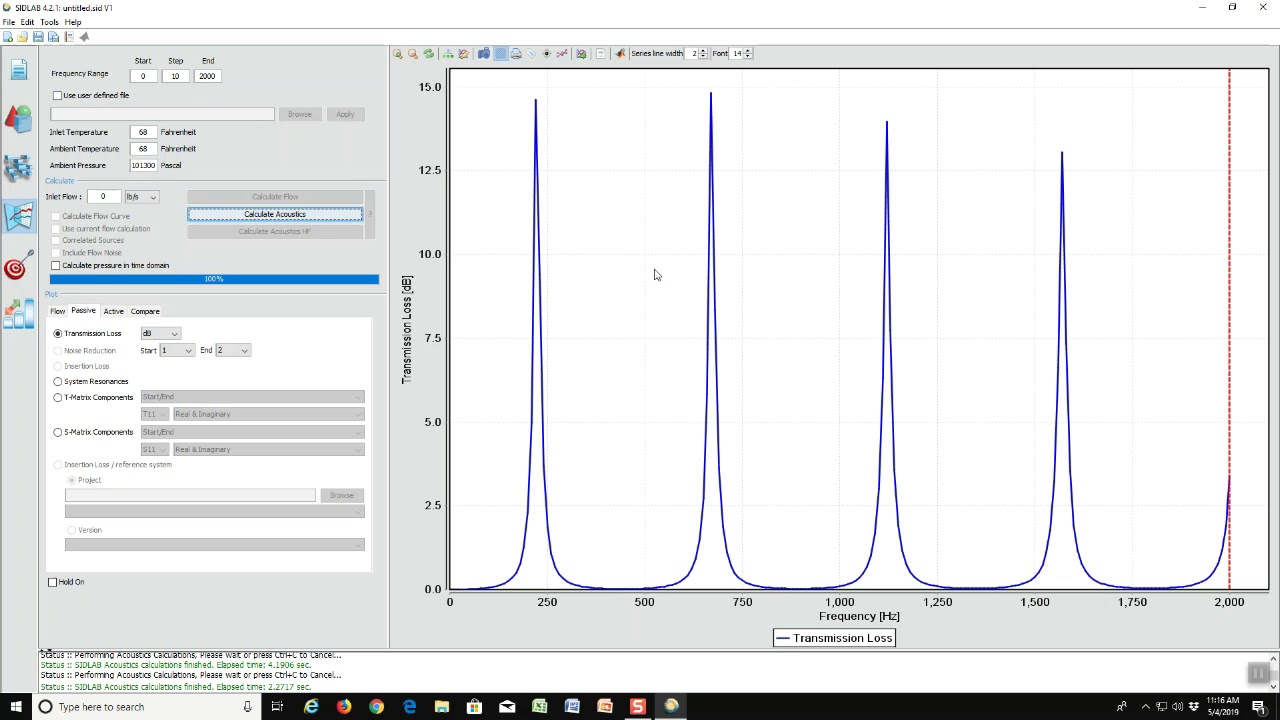
Task: Click the red dashed cursor line on plot
Action: tap(1229, 330)
